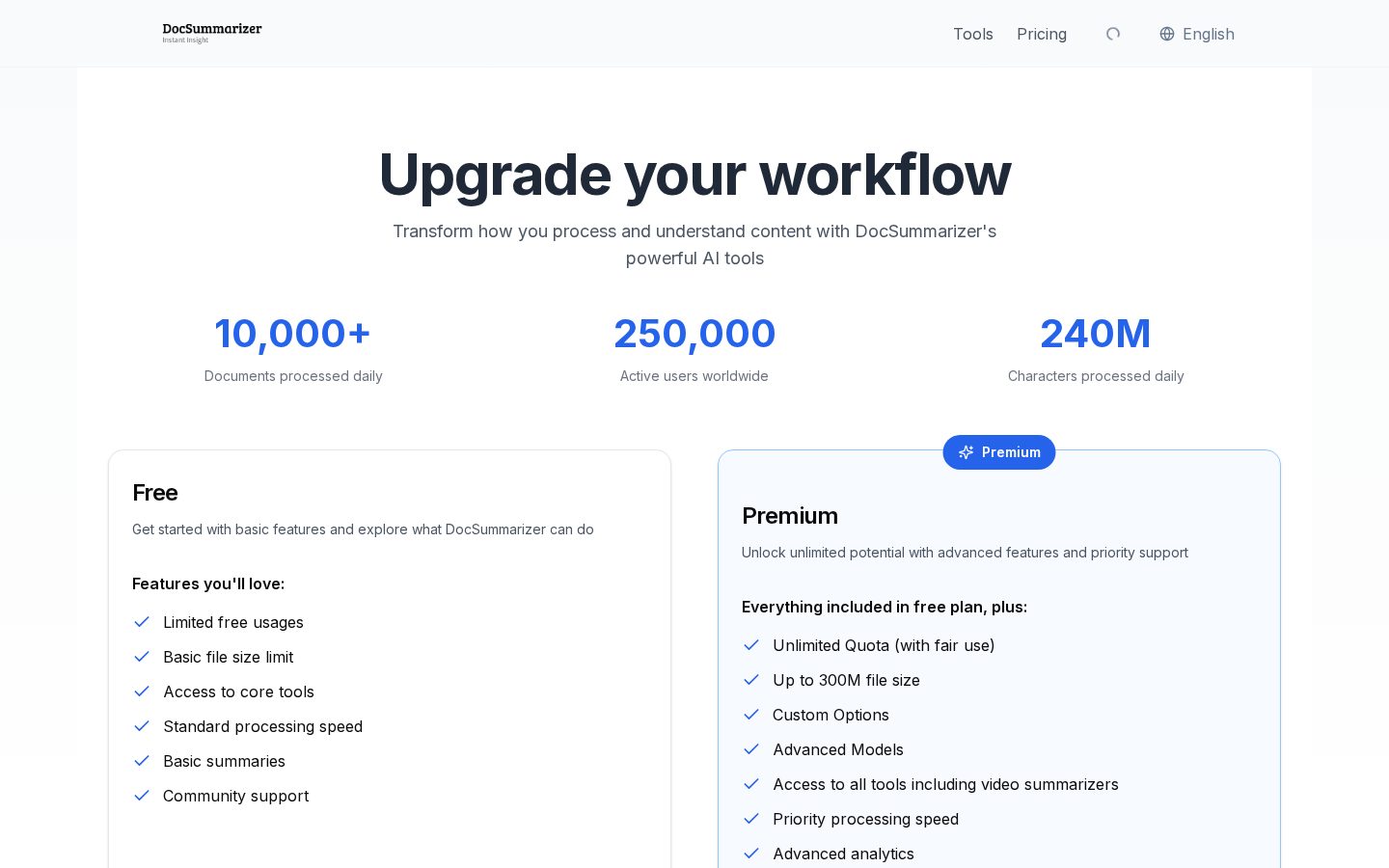The height and width of the screenshot is (868, 1389).
Task: Click 'Documents processed daily' label
Action: (x=293, y=376)
